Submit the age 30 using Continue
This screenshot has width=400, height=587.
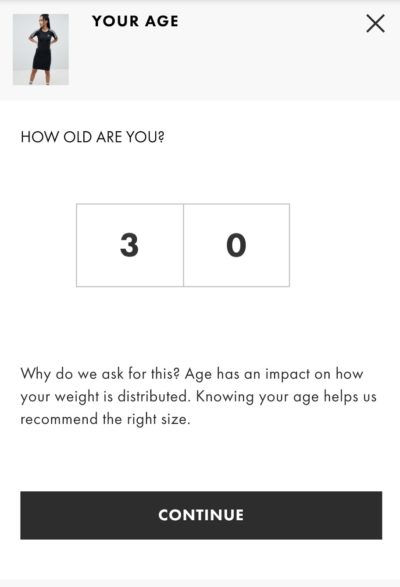[x=201, y=515]
